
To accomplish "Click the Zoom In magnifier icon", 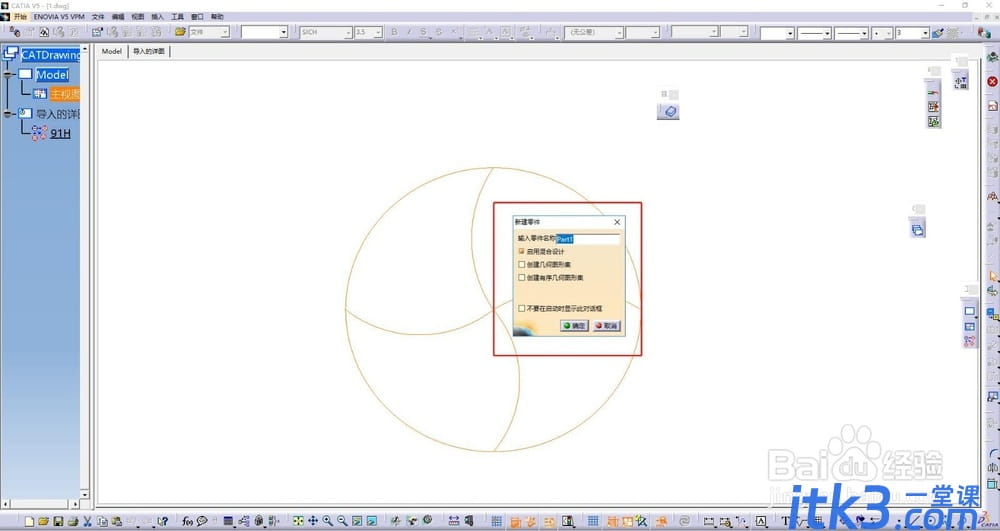I will pyautogui.click(x=327, y=521).
